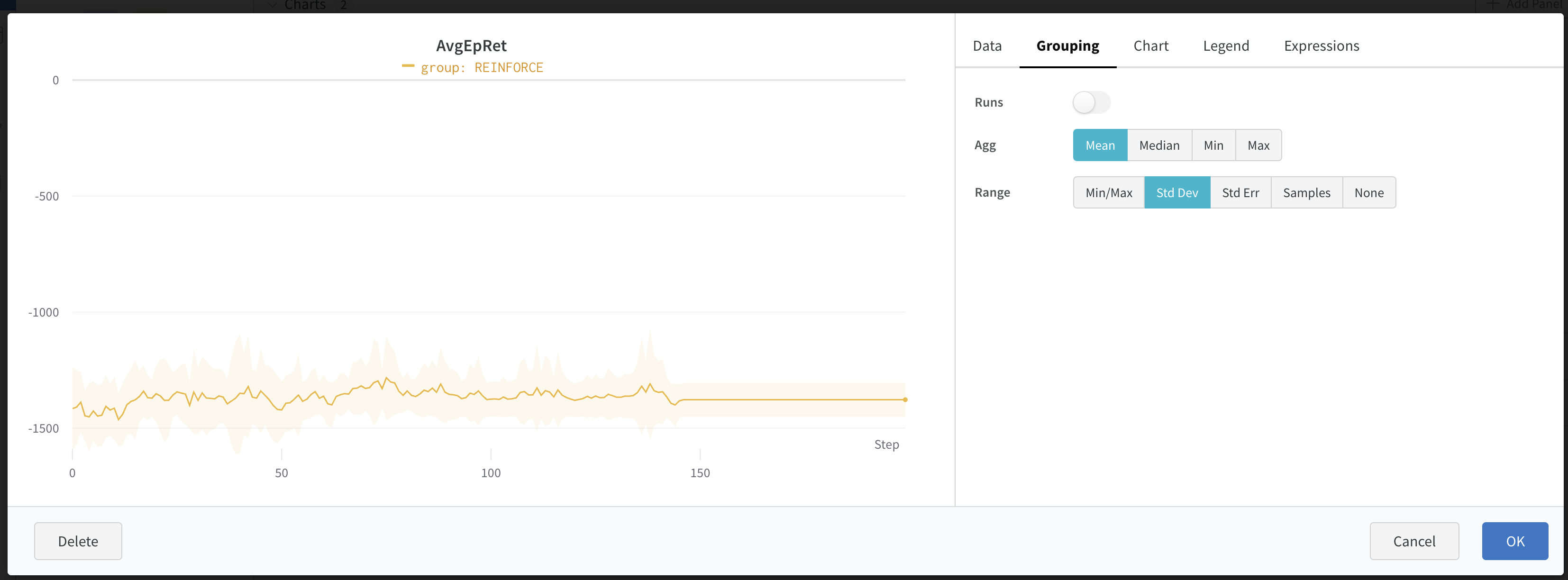The image size is (1568, 580).
Task: Click the chart line end point marker
Action: tap(904, 400)
